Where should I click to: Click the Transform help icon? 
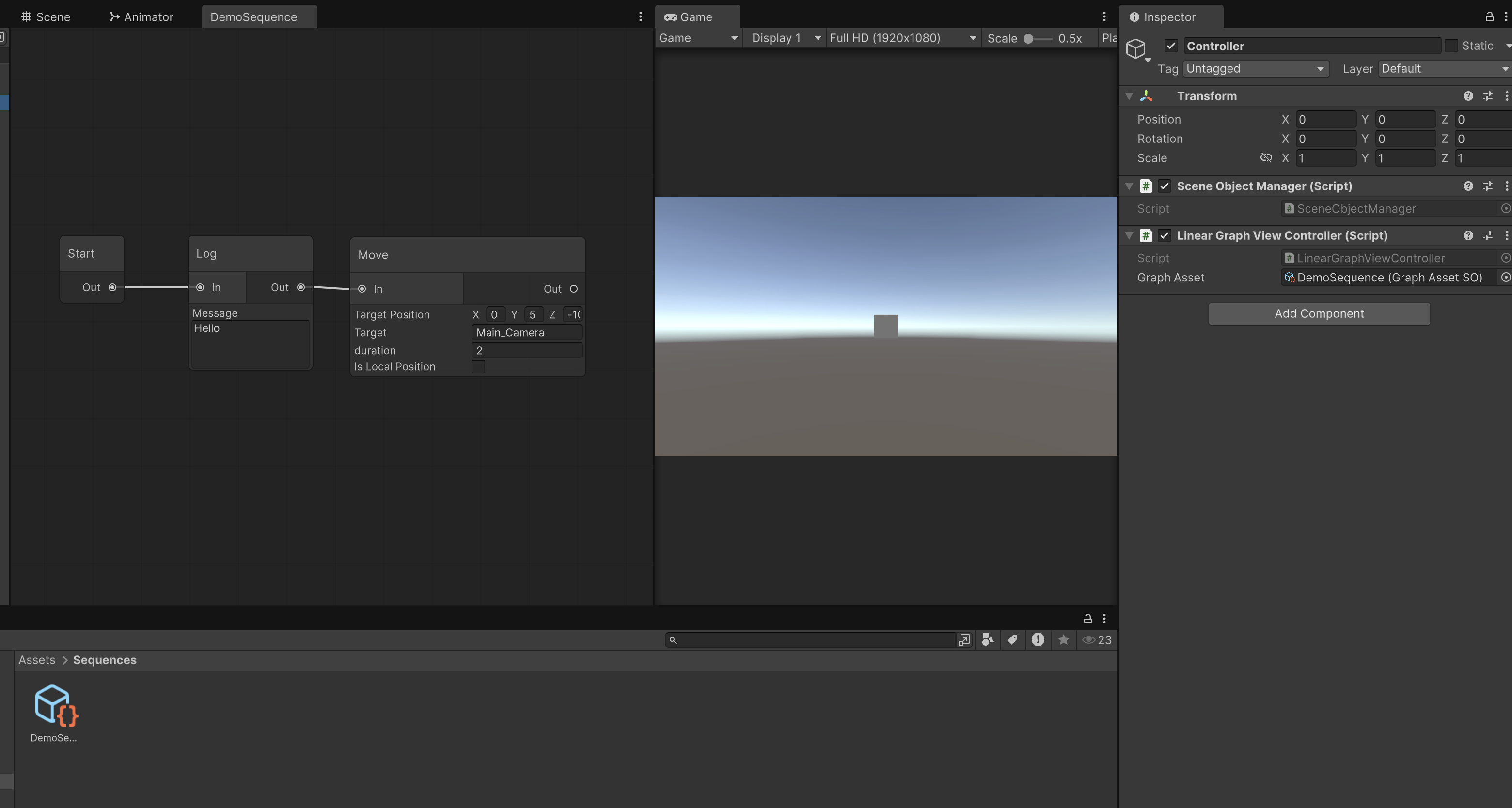[x=1467, y=95]
